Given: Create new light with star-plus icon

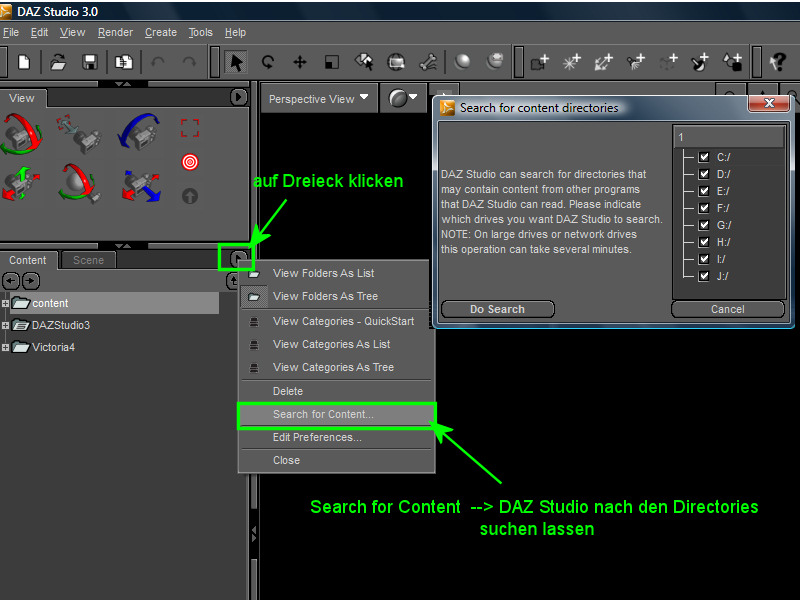Looking at the screenshot, I should [571, 62].
